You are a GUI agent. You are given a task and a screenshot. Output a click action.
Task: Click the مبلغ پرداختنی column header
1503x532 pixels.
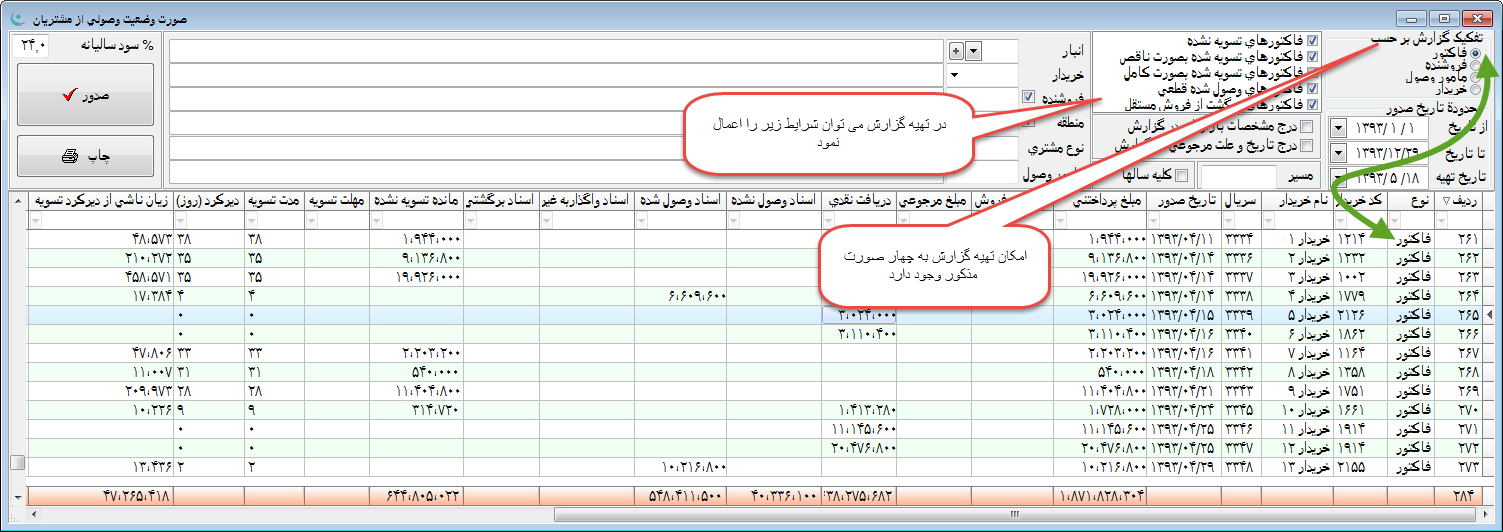[1098, 201]
